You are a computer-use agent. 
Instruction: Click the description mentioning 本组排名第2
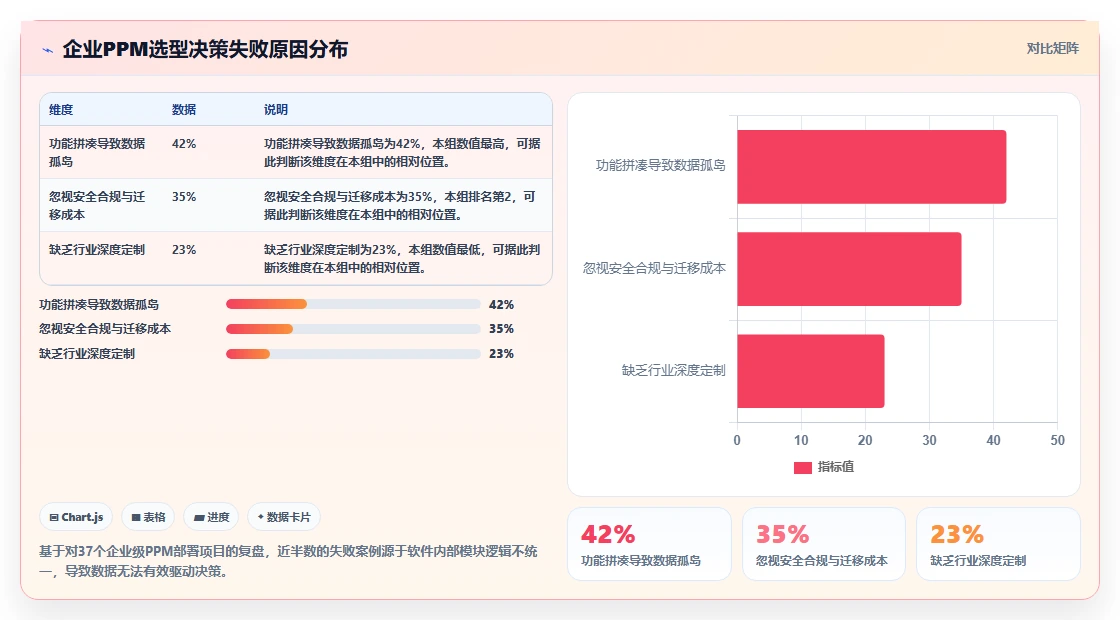tap(400, 205)
